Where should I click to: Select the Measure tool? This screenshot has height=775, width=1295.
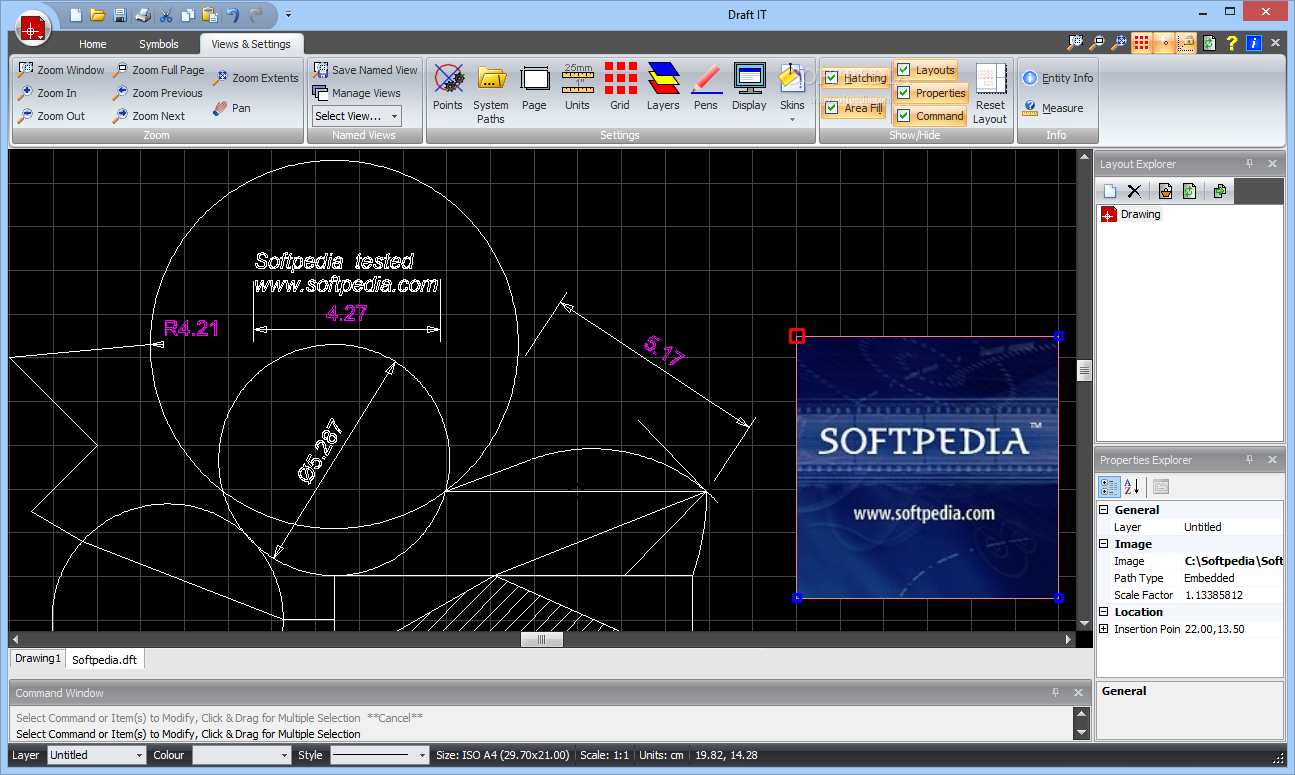1053,108
